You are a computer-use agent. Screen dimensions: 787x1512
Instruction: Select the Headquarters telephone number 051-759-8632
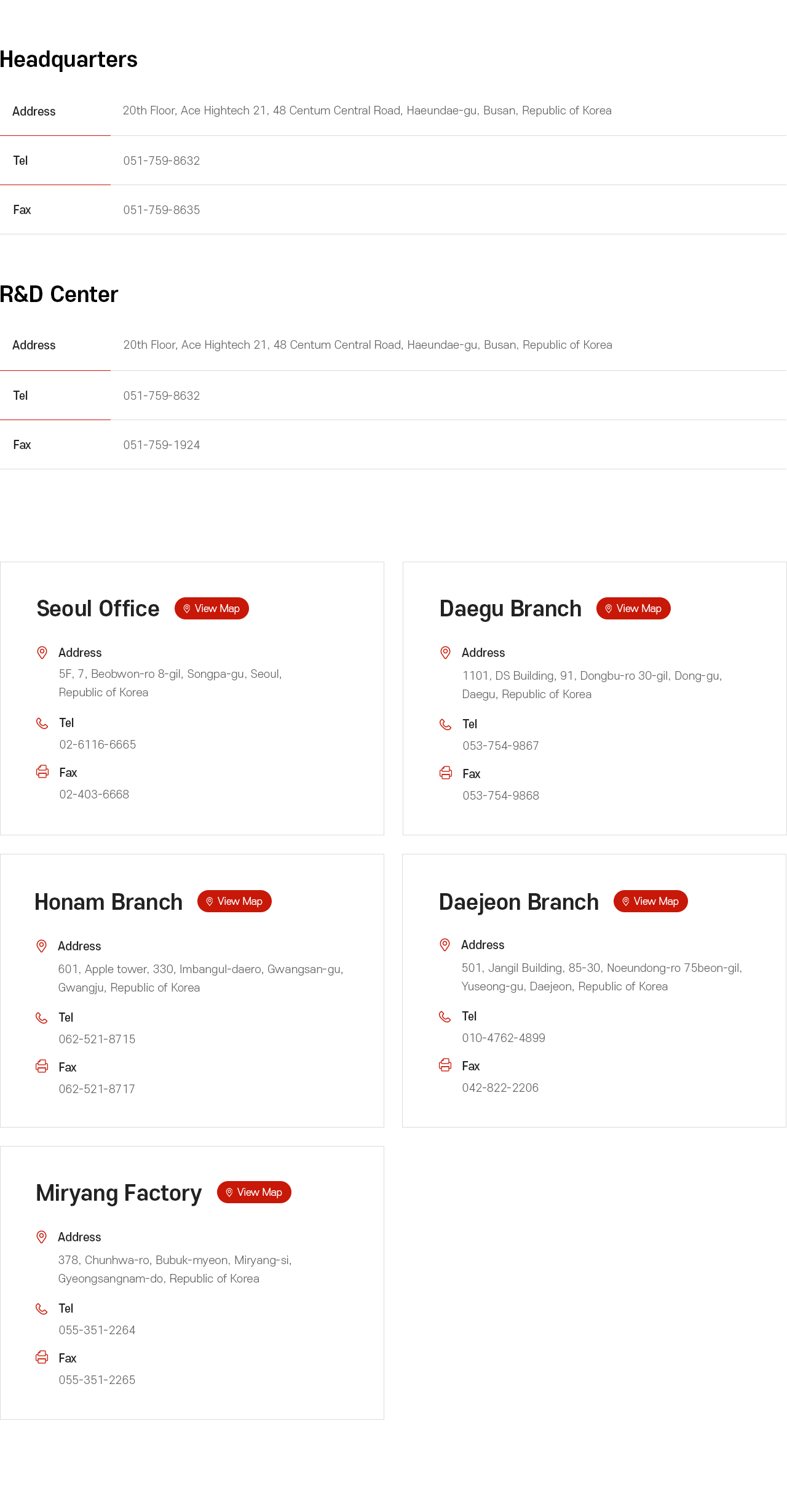162,161
